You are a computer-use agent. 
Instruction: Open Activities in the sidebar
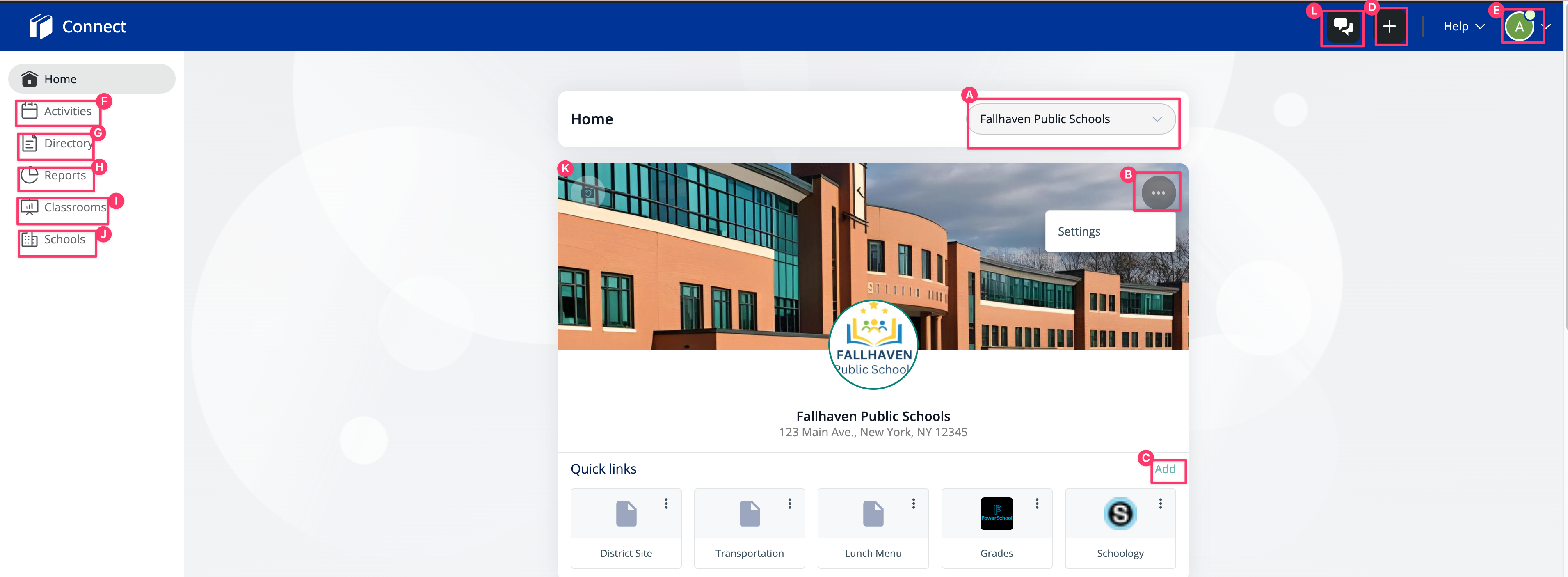tap(57, 111)
